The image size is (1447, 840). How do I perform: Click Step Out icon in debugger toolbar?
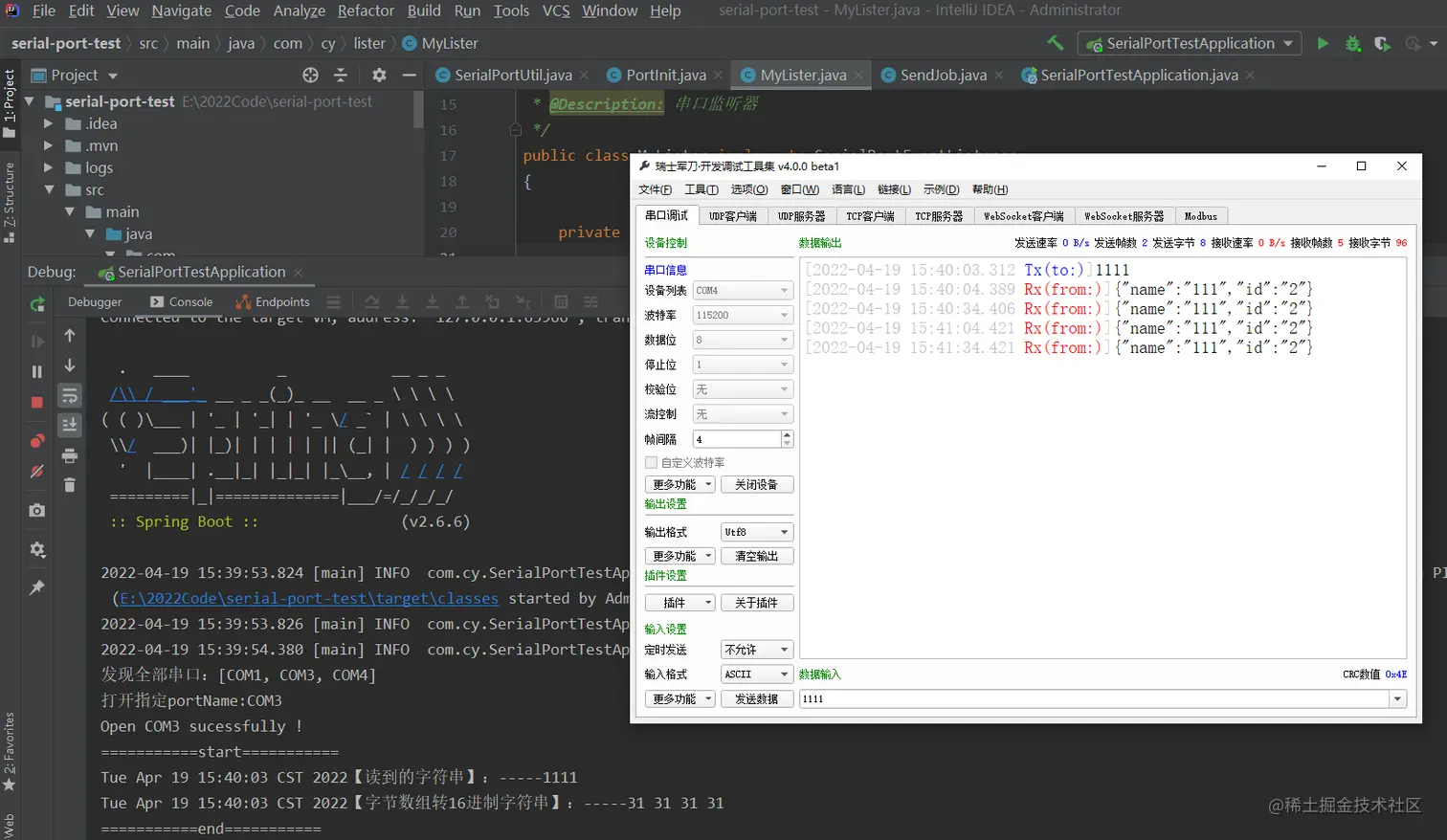point(462,301)
